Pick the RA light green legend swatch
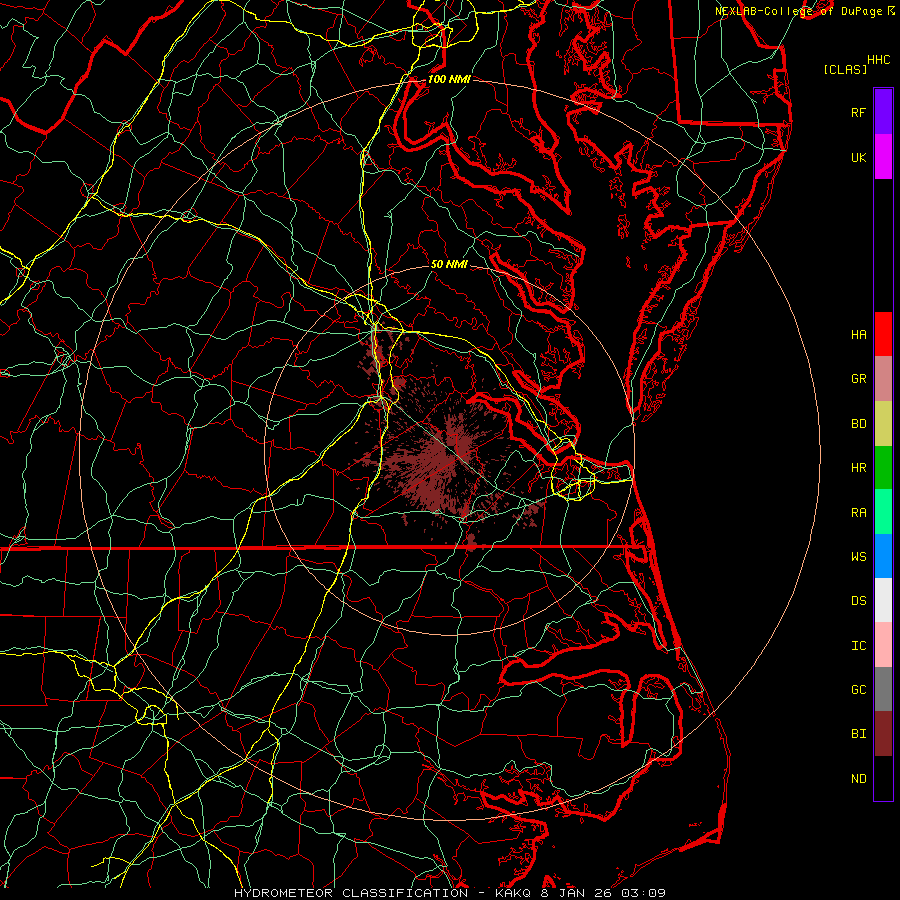 883,512
